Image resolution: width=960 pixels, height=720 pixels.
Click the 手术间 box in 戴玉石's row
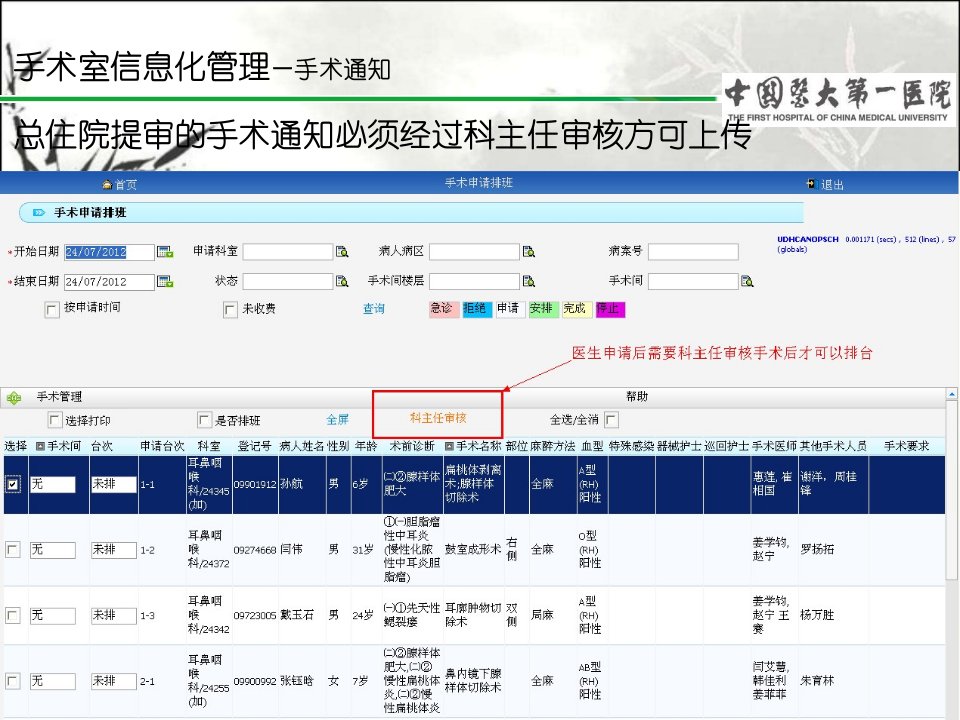pos(53,615)
